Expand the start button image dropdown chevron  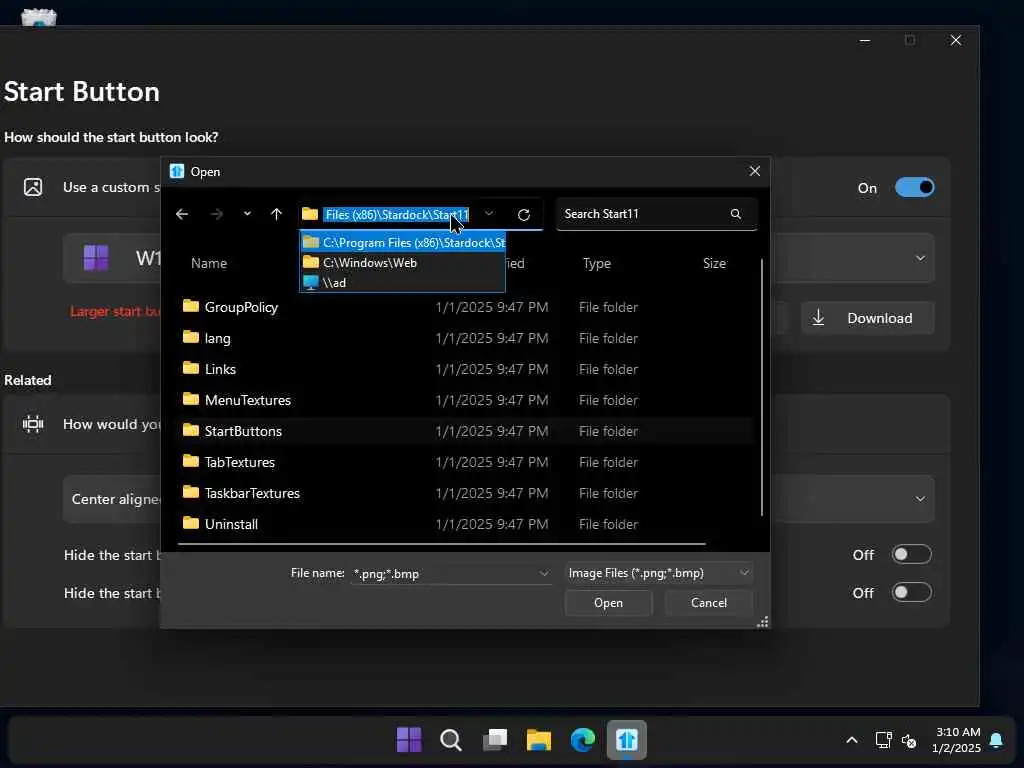coord(920,258)
